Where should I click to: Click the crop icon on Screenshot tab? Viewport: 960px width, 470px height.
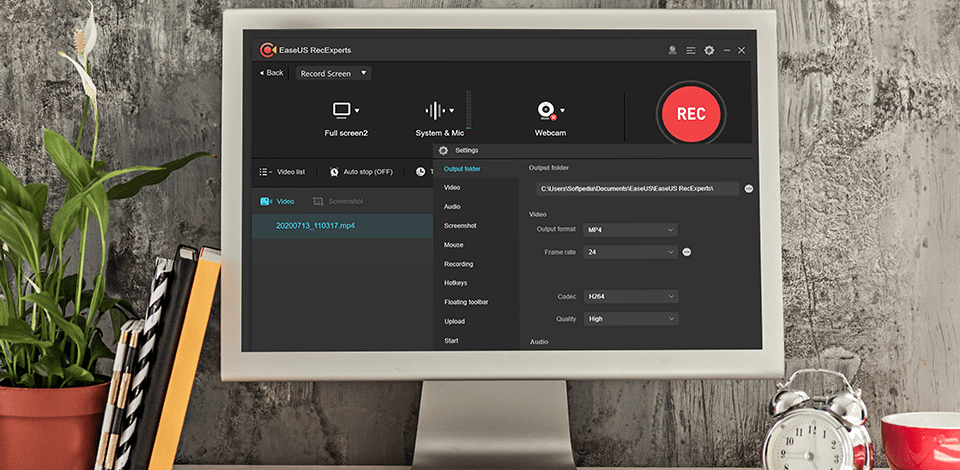coord(318,201)
